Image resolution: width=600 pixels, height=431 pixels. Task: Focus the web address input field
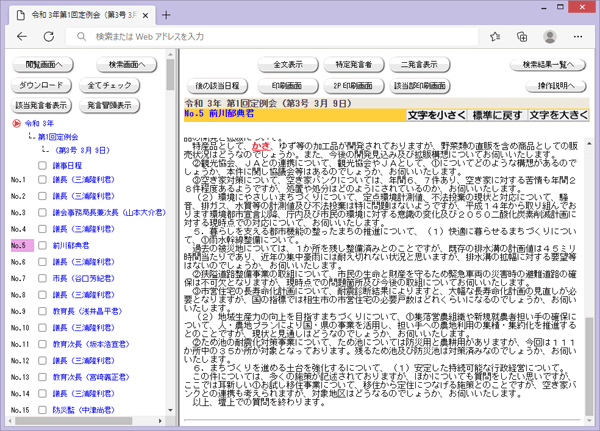[272, 37]
